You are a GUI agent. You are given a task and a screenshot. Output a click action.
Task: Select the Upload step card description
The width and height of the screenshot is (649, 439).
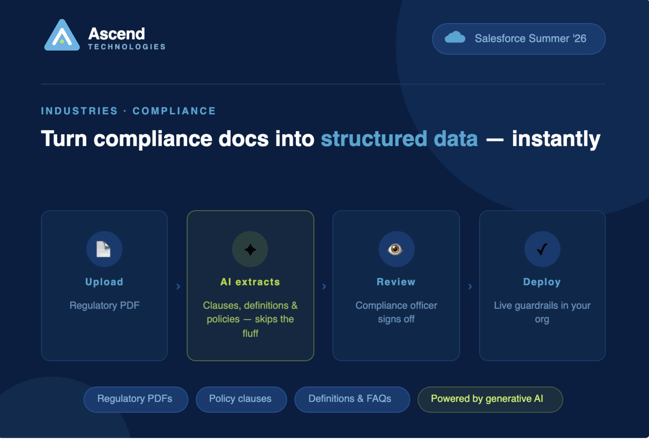104,306
